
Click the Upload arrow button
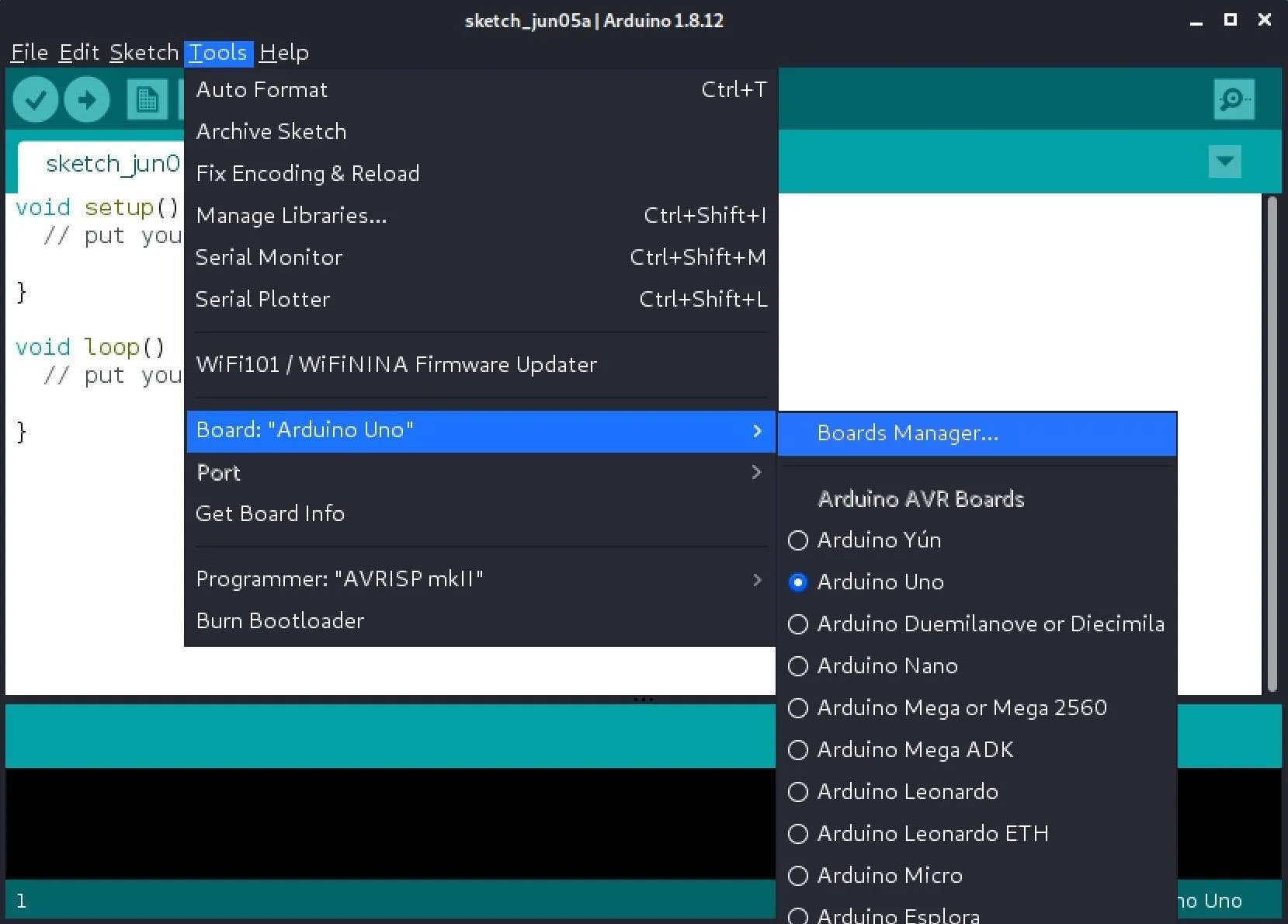(x=87, y=100)
